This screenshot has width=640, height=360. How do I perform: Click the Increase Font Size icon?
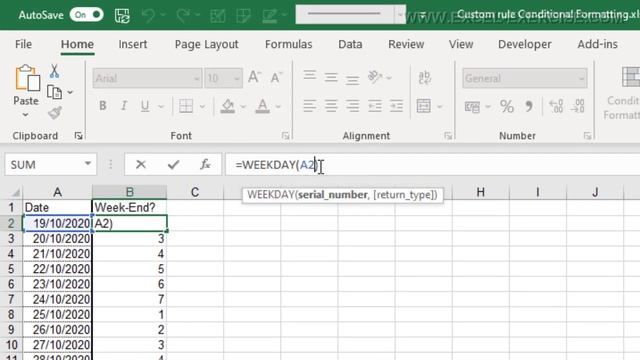click(x=254, y=77)
